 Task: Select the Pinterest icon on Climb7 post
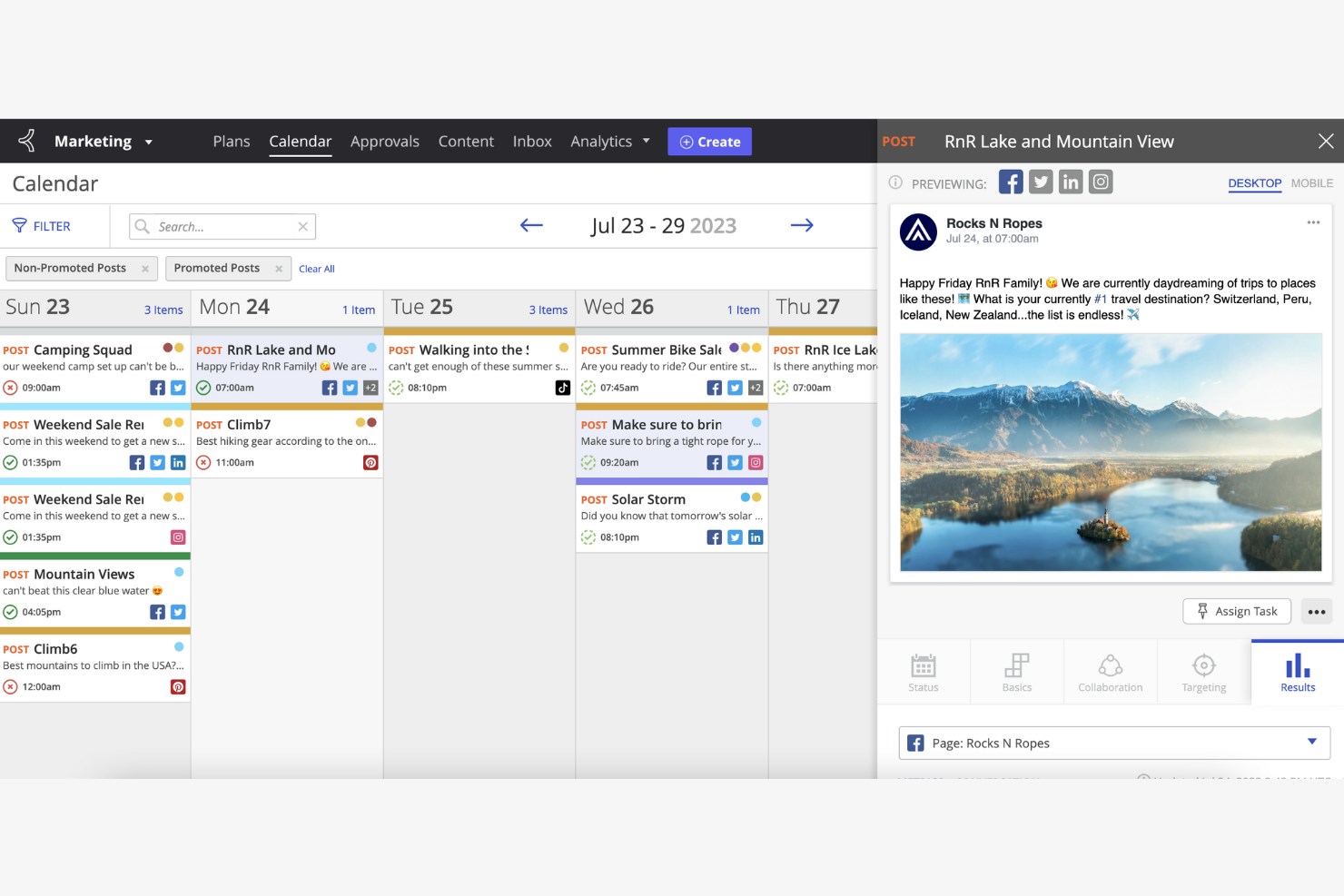pos(371,462)
